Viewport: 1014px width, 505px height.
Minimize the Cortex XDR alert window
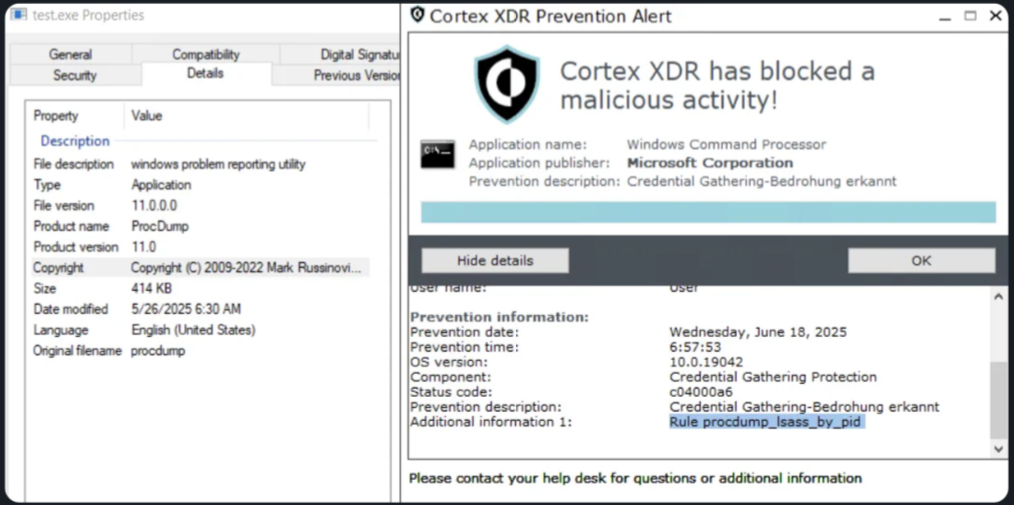(x=944, y=16)
